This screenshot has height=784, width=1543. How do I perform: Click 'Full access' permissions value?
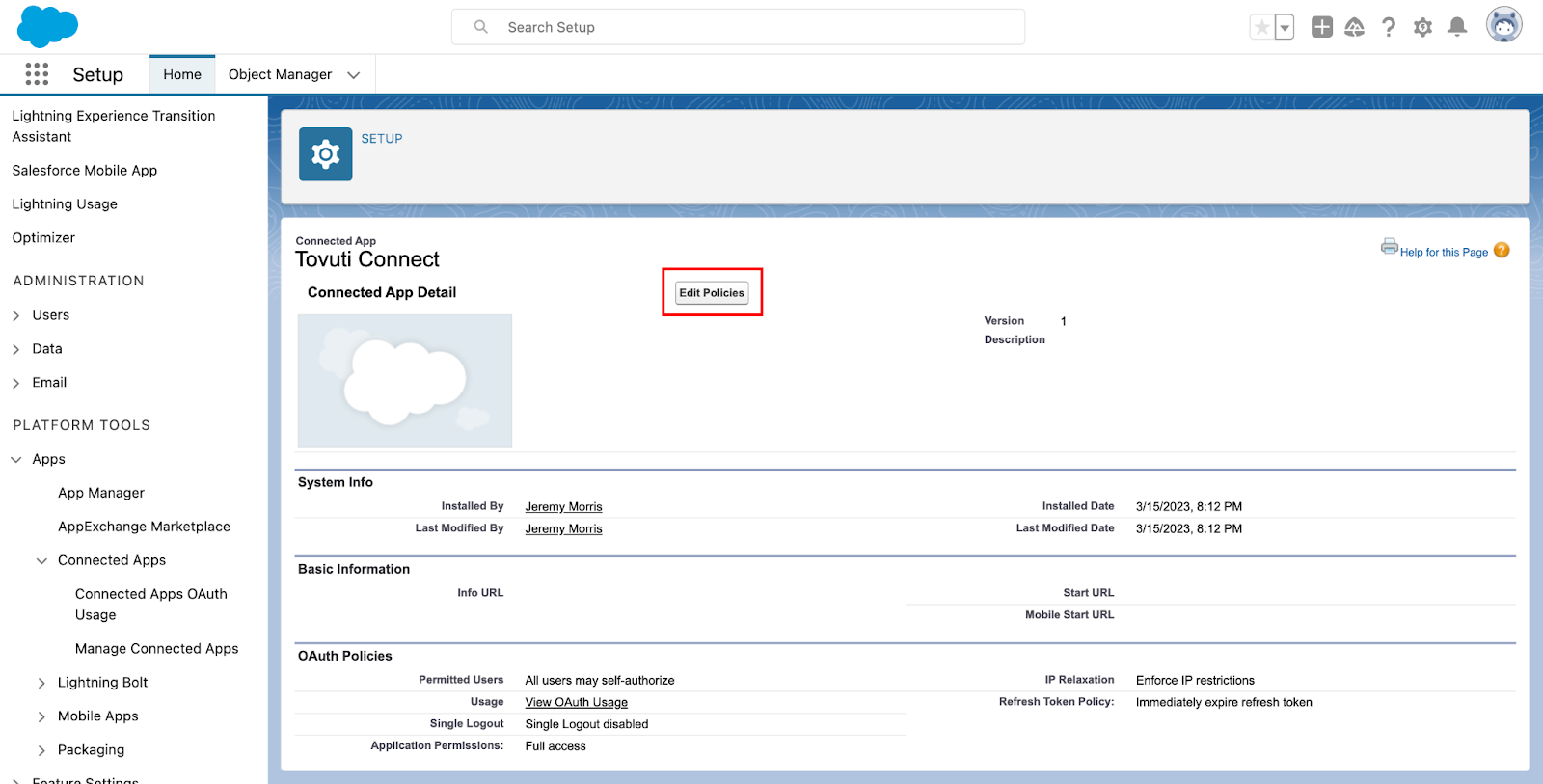pyautogui.click(x=555, y=747)
